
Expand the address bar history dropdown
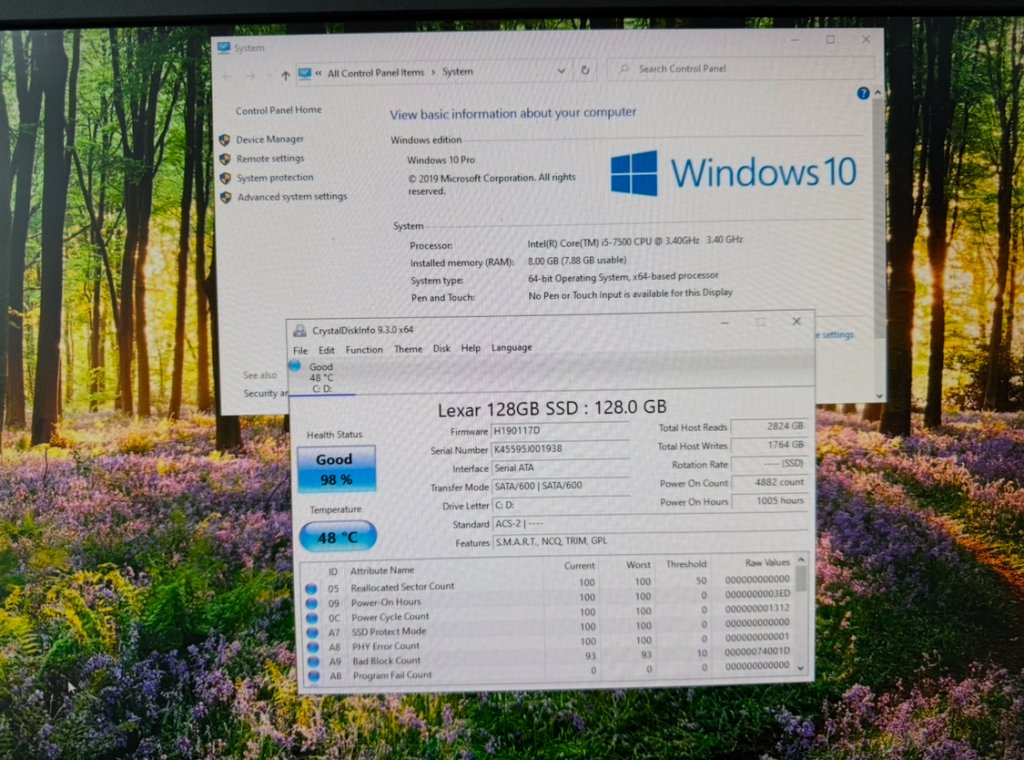coord(561,71)
